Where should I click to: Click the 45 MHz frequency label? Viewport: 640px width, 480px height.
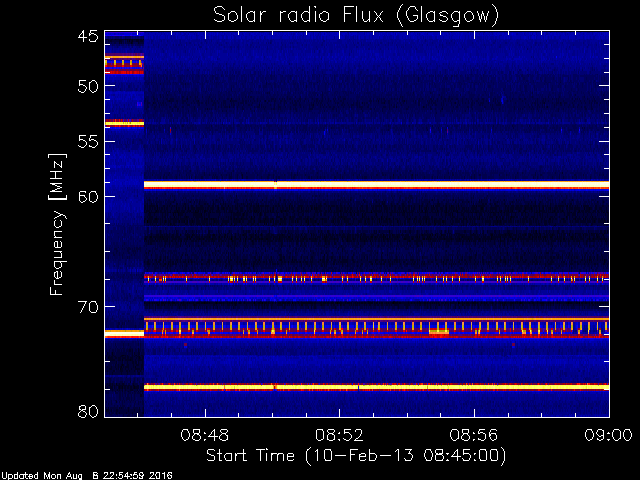pyautogui.click(x=88, y=37)
